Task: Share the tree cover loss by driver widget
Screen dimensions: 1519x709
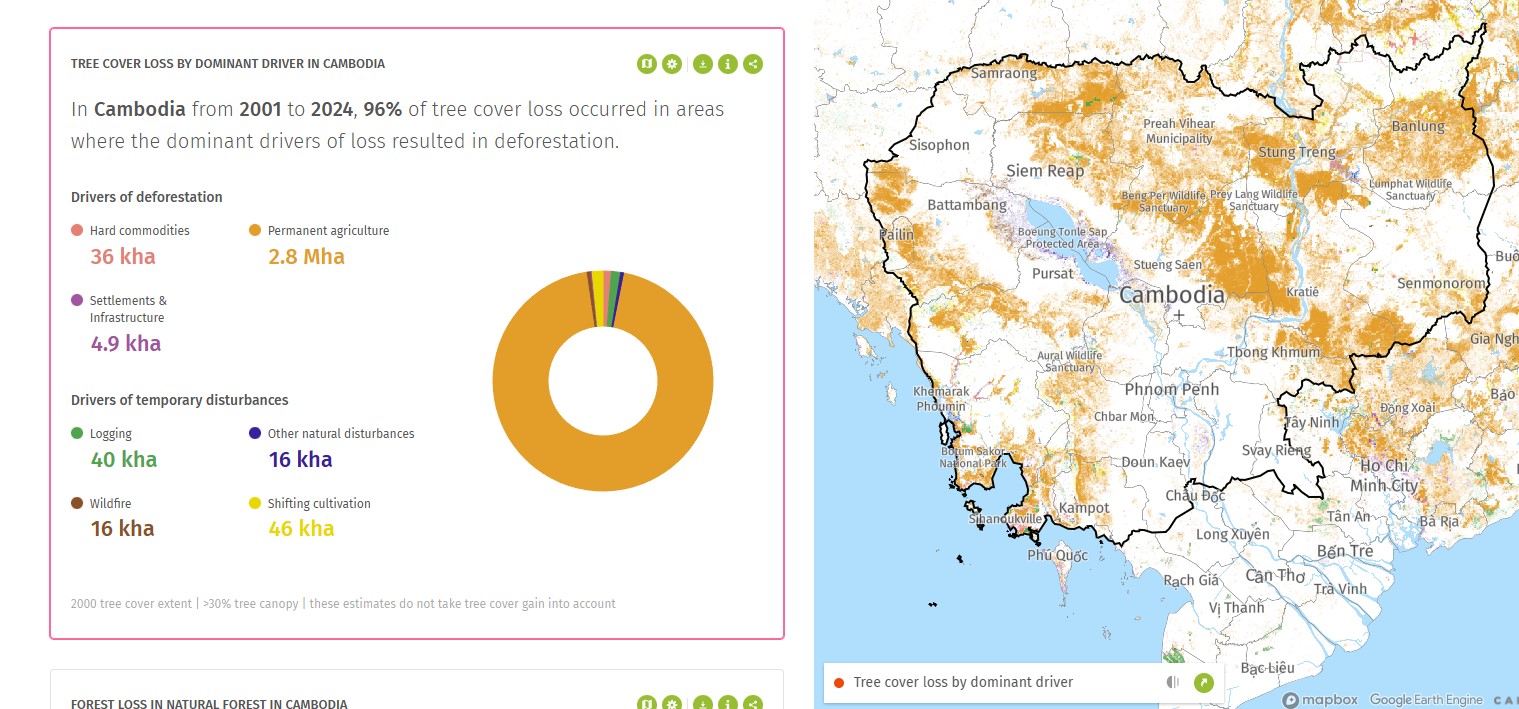Action: coord(754,64)
